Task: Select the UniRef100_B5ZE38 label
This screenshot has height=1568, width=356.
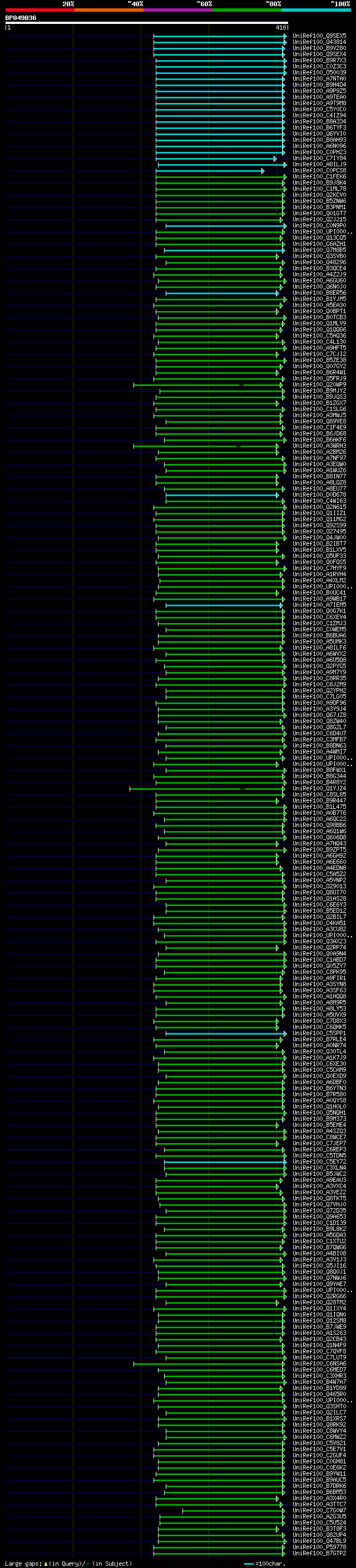Action: 319,360
